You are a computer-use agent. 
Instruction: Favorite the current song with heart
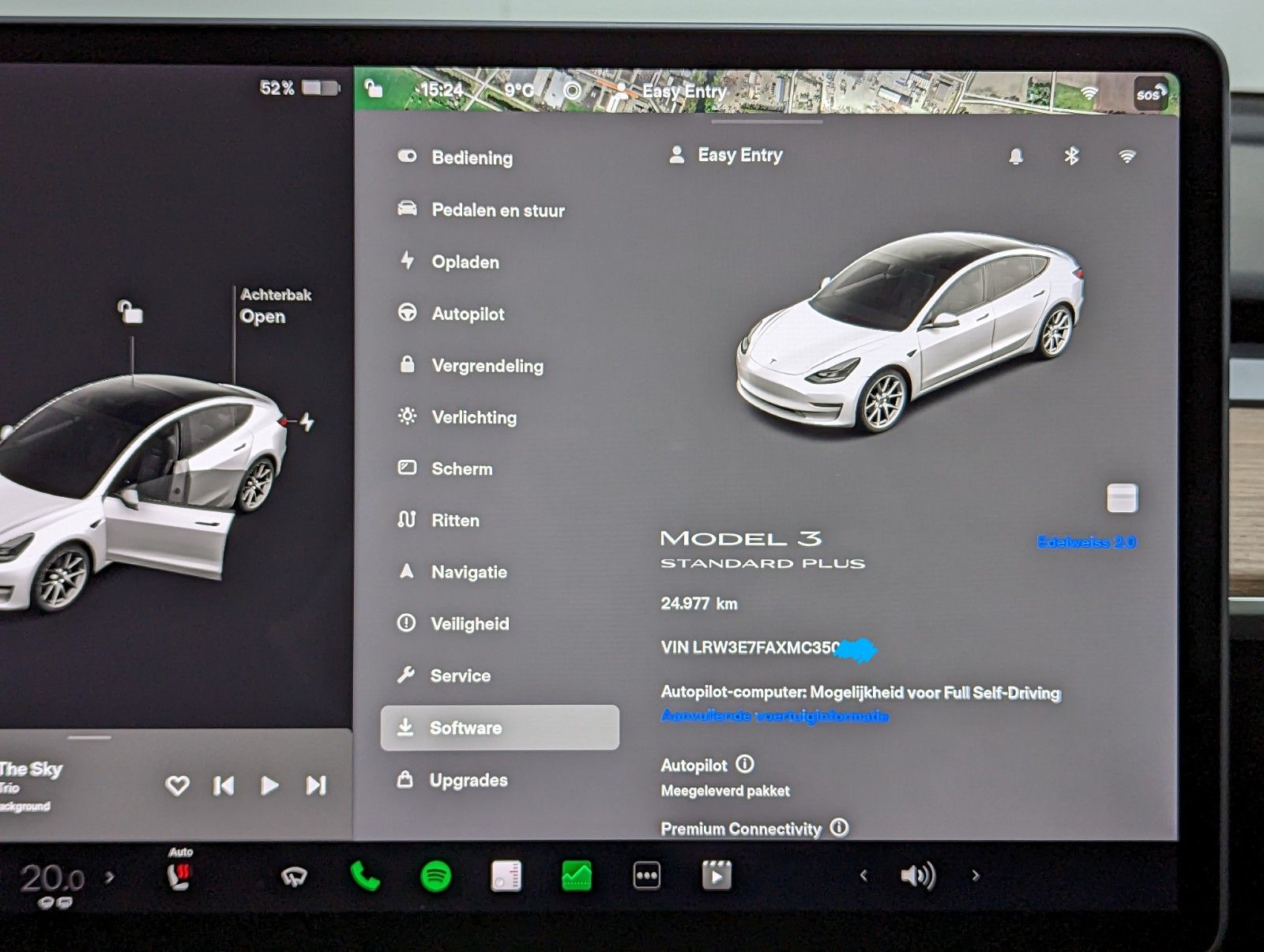pos(178,785)
